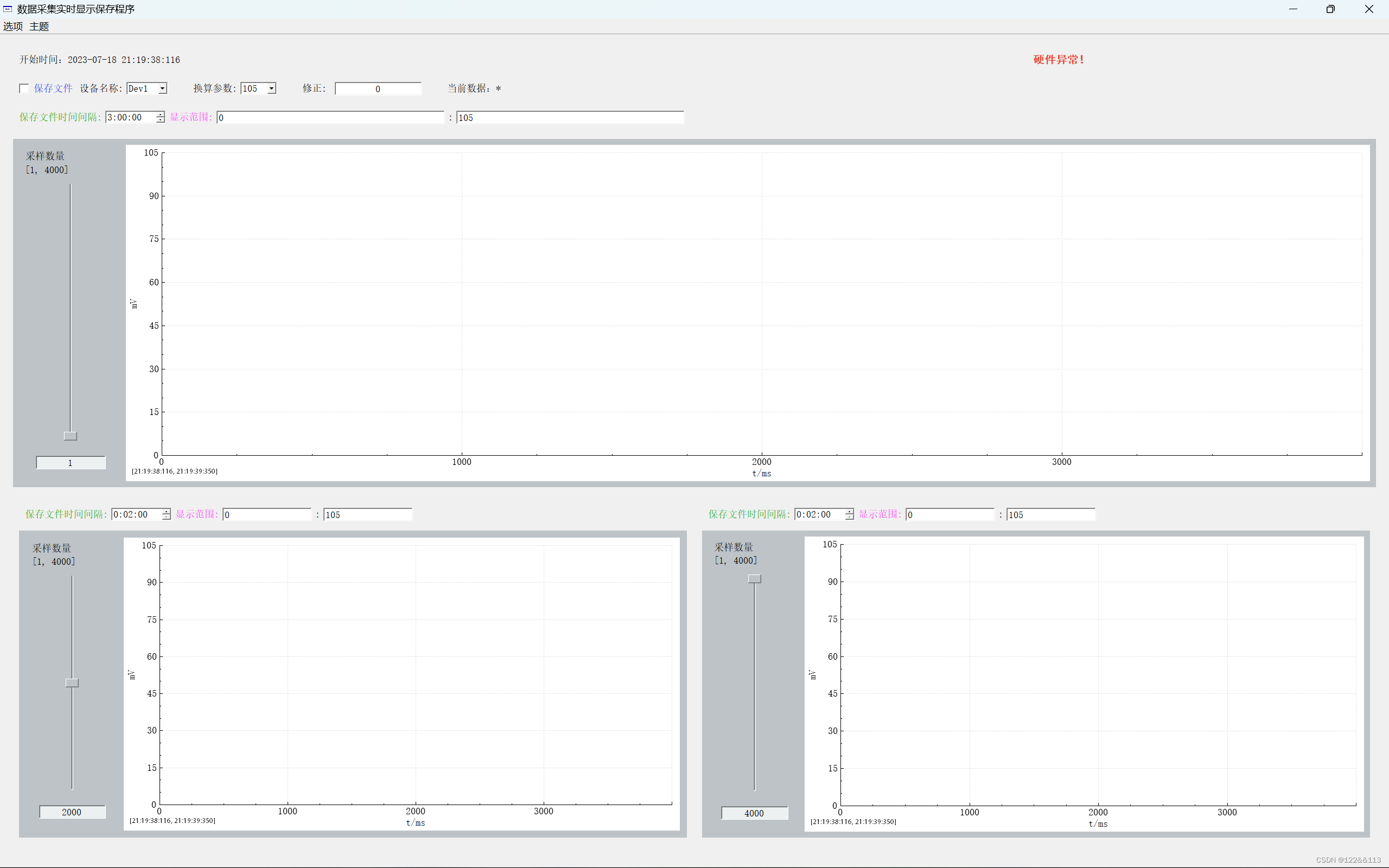Click the 保存文件 label text
Viewport: 1389px width, 868px height.
(53, 88)
